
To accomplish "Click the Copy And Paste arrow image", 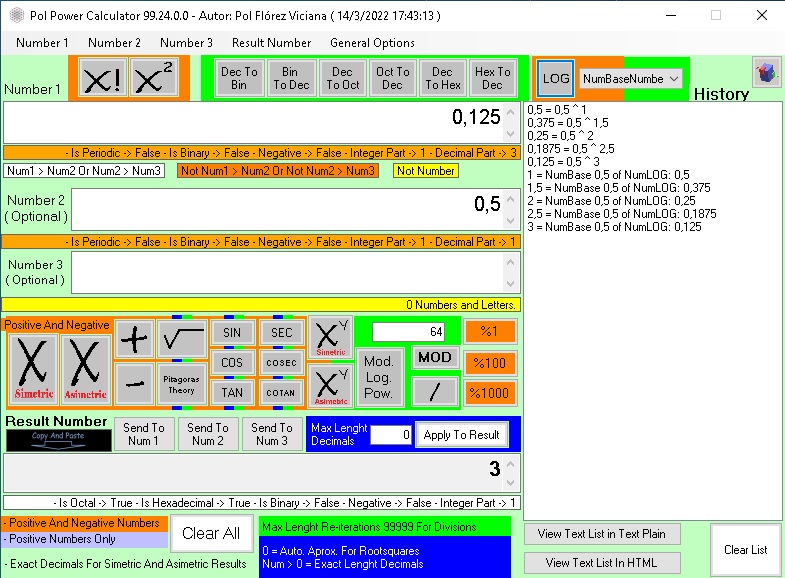I will coord(59,440).
